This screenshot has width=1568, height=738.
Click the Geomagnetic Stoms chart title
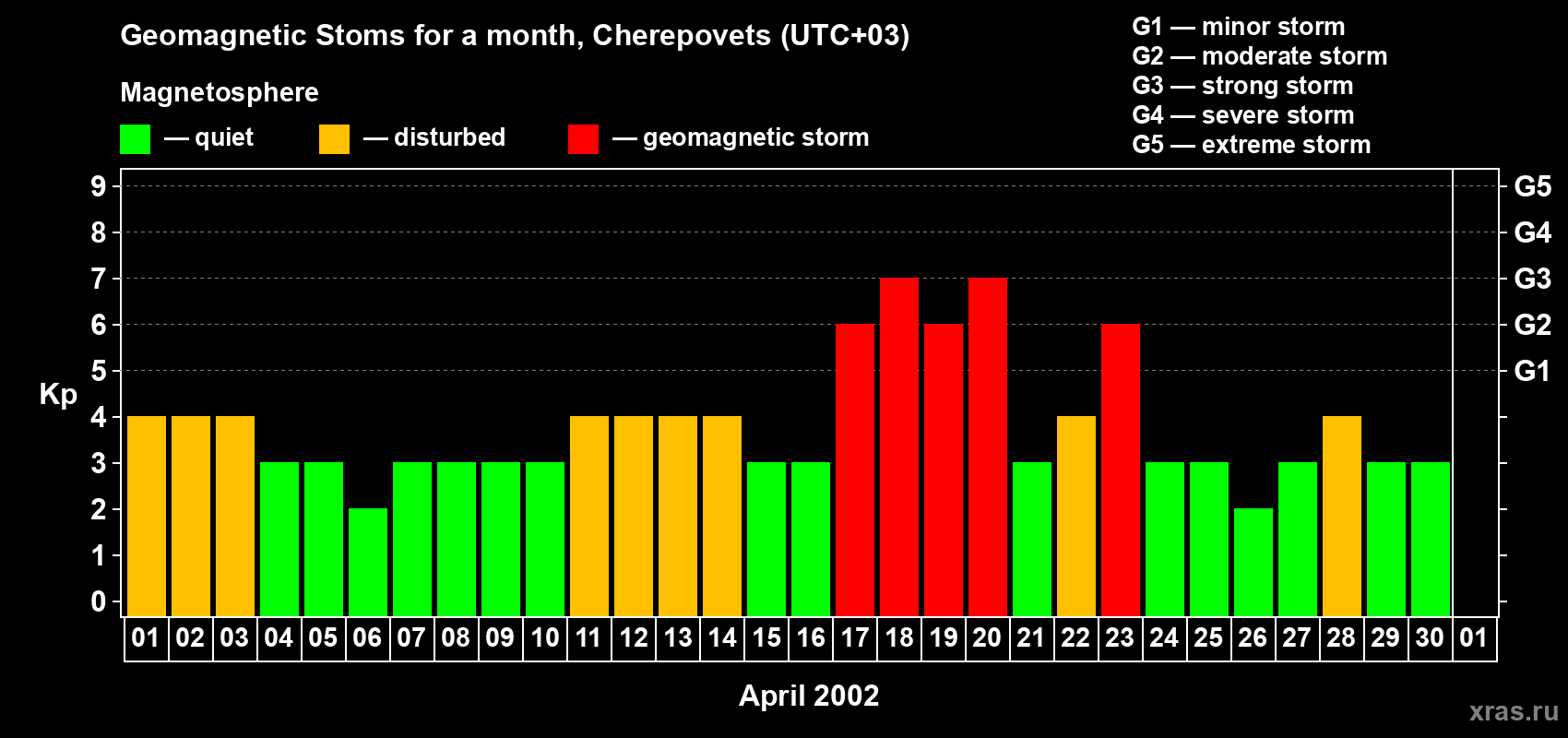(x=515, y=35)
